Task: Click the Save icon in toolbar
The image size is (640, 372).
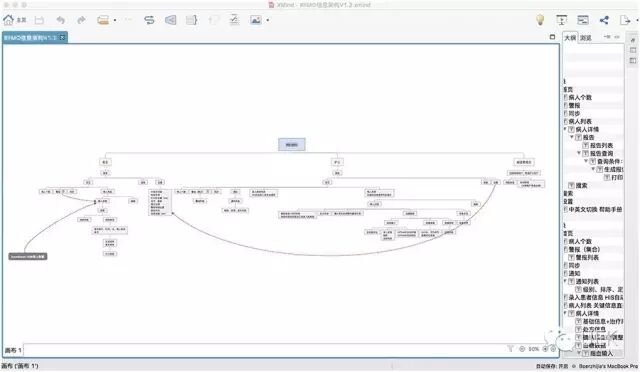Action: pos(39,20)
